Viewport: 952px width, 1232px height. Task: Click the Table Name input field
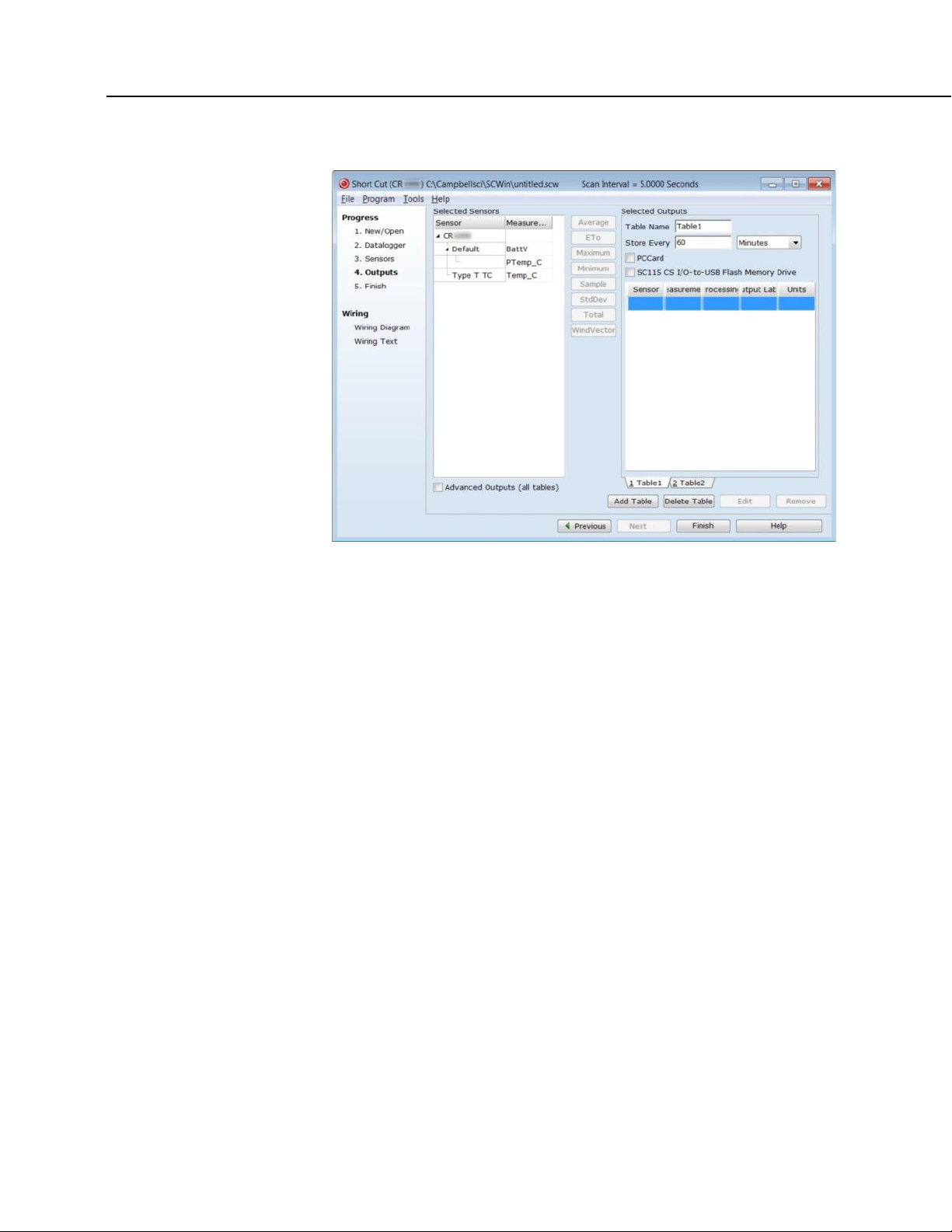coord(703,227)
